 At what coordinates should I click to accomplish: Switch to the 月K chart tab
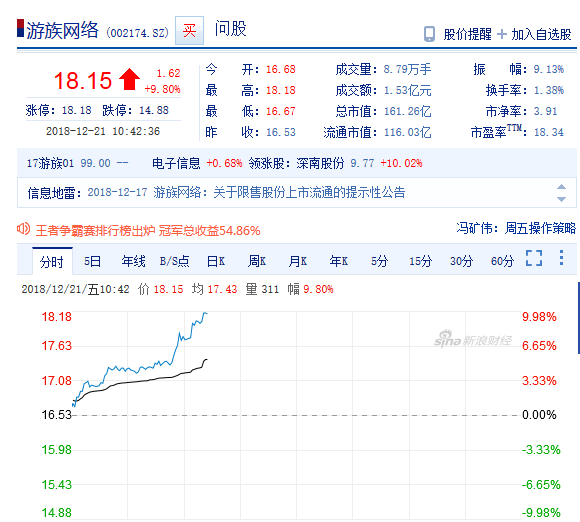pyautogui.click(x=298, y=262)
